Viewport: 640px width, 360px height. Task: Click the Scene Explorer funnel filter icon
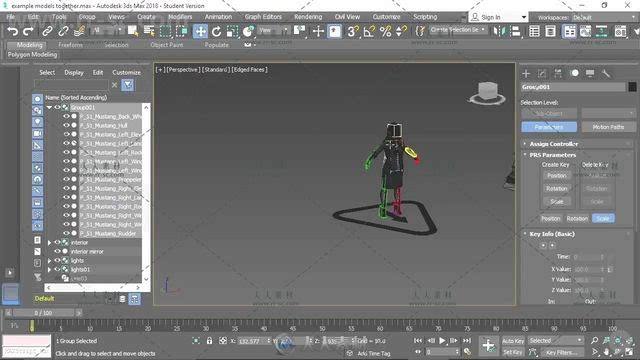(128, 85)
